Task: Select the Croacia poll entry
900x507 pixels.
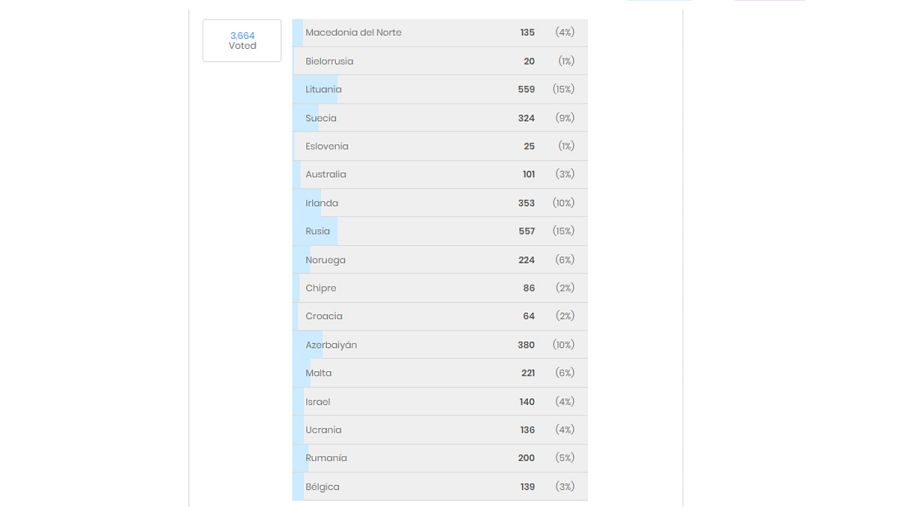Action: [440, 316]
